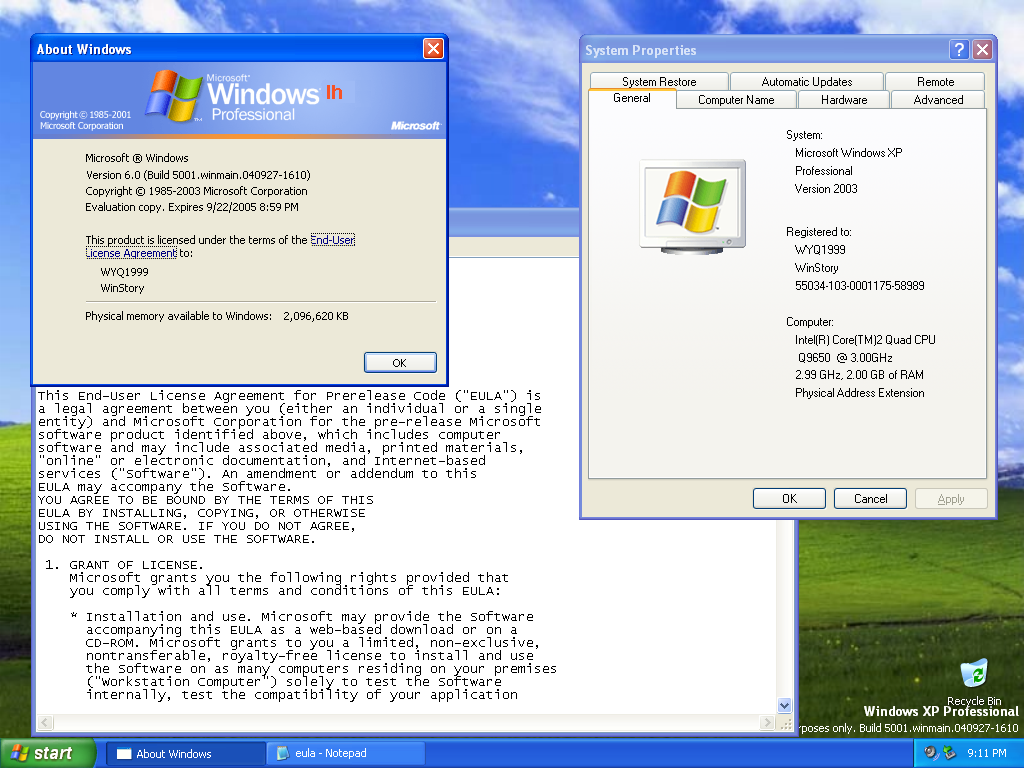This screenshot has width=1024, height=768.
Task: Switch to the Remote tab
Action: [935, 82]
